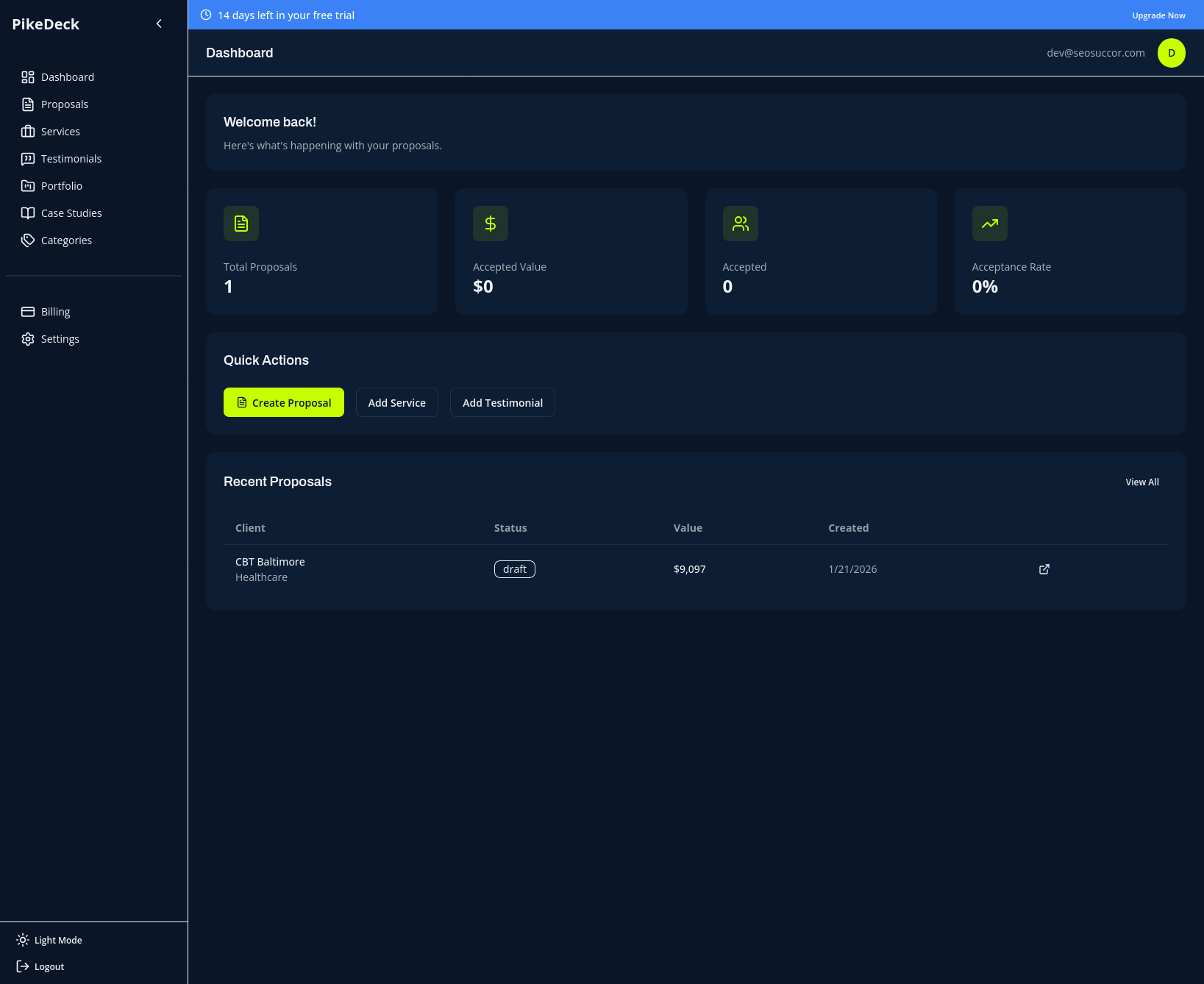This screenshot has height=984, width=1204.
Task: Click the Accepted users icon
Action: (740, 224)
